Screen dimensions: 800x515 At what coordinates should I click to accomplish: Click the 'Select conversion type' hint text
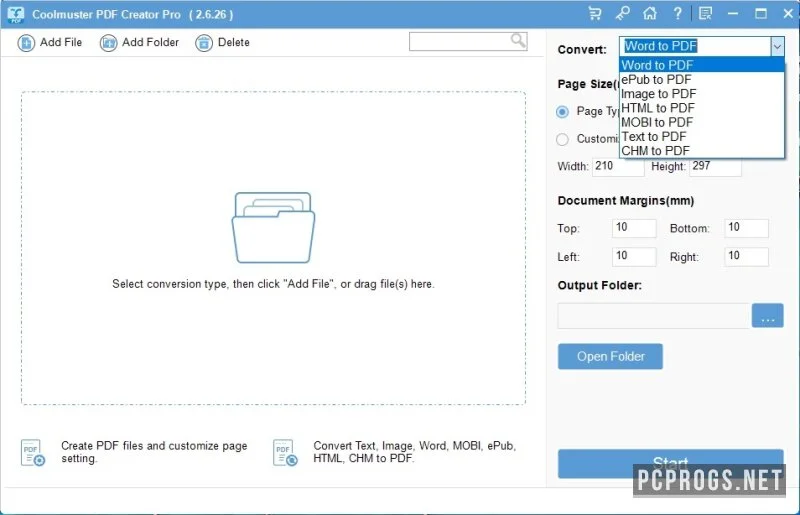point(273,284)
